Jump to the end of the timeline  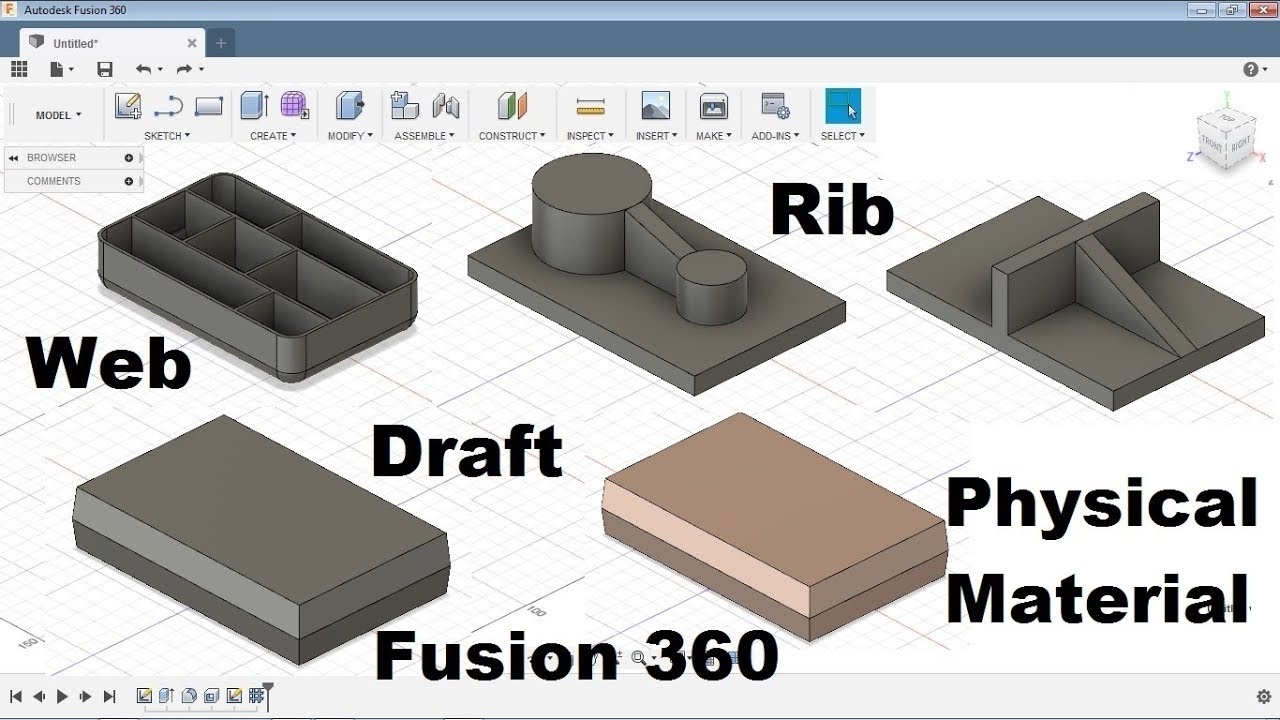[110, 697]
